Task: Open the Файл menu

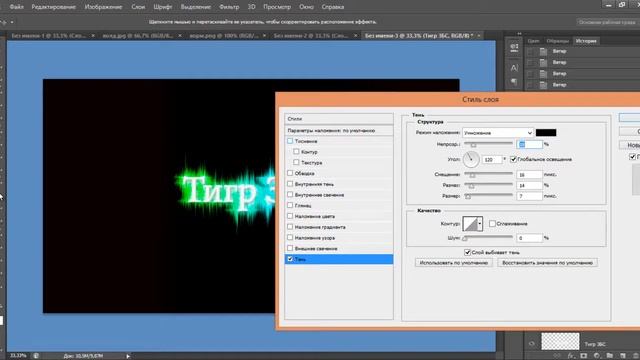Action: point(16,7)
